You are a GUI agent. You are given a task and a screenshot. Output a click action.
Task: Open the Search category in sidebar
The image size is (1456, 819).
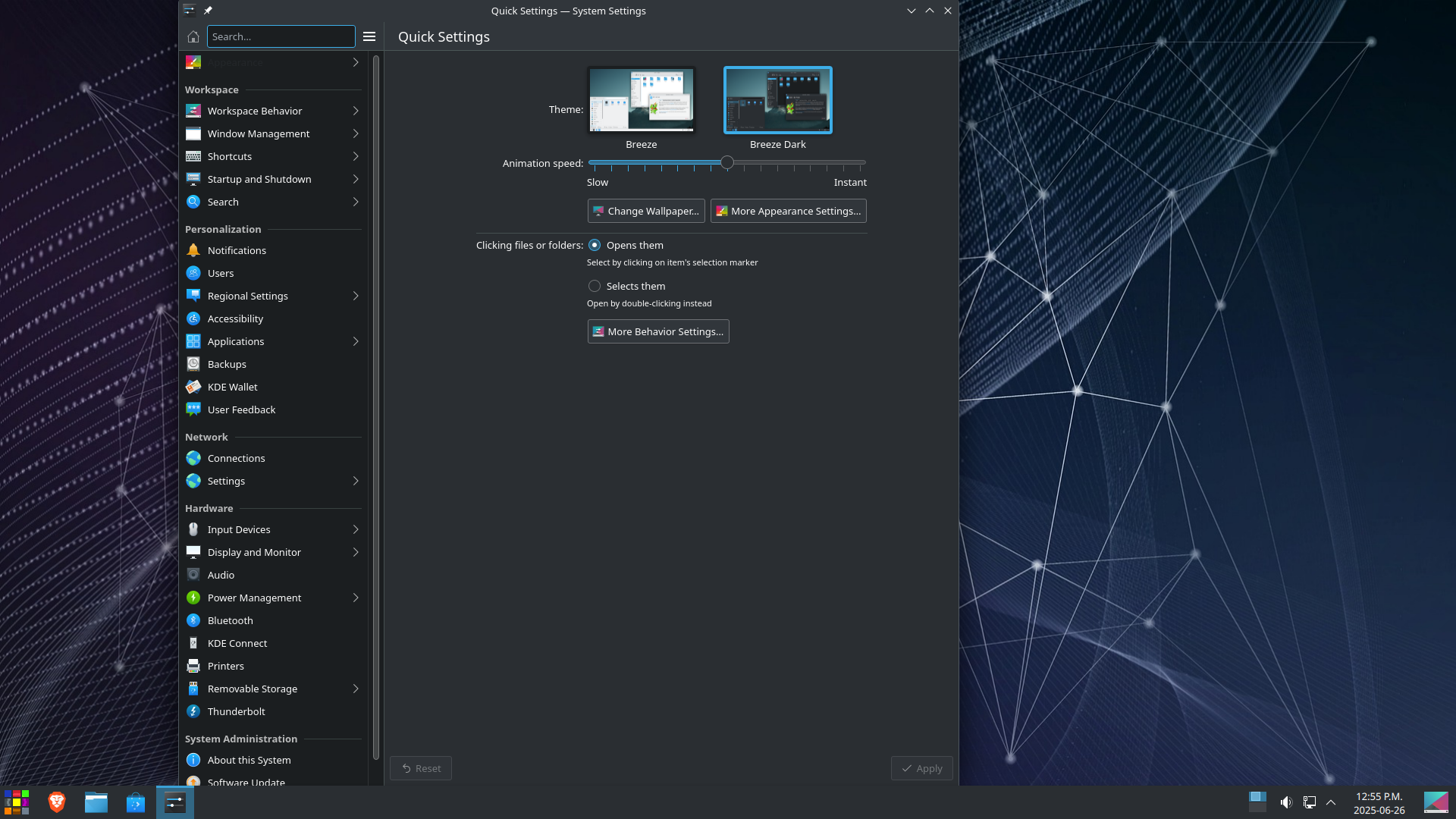273,202
